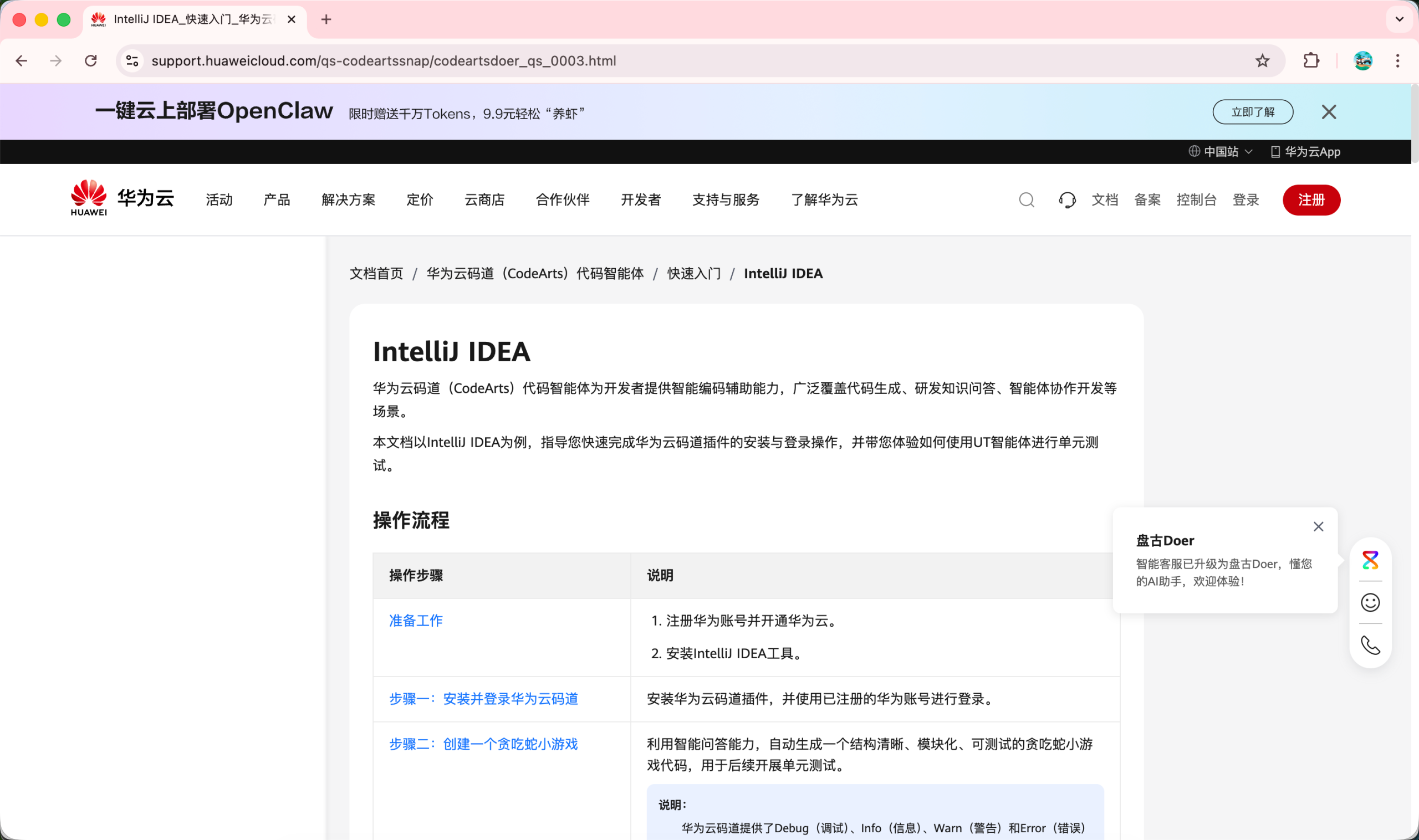The width and height of the screenshot is (1419, 840).
Task: Open the 中国站 region dropdown
Action: [x=1220, y=152]
